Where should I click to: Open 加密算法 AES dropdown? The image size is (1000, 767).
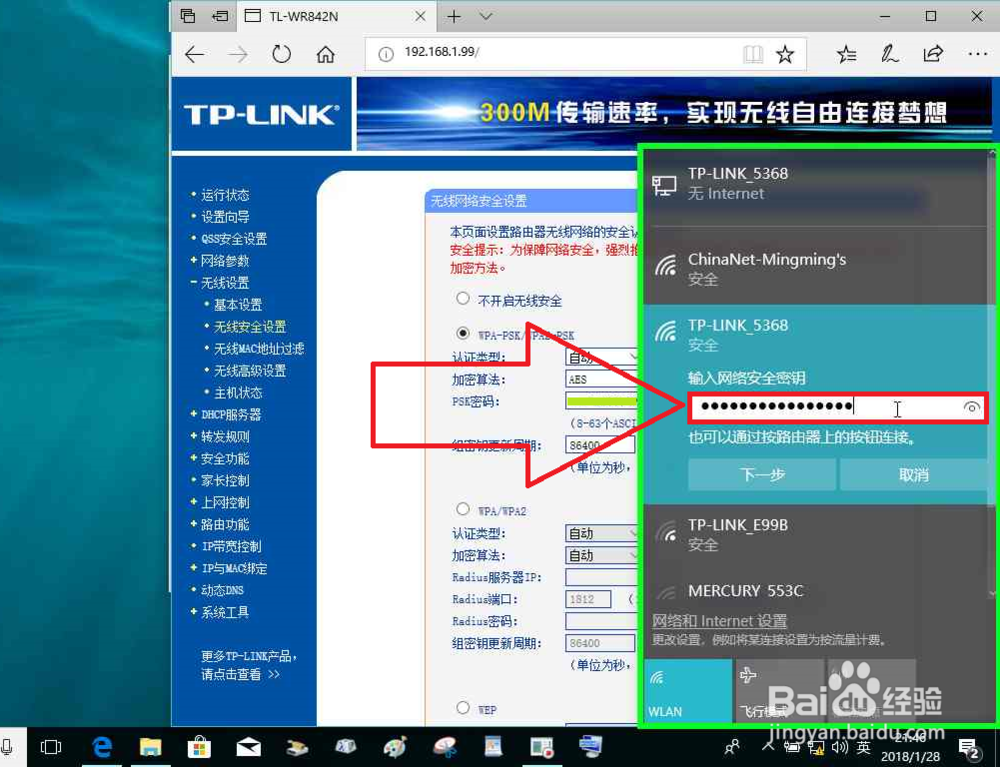601,379
